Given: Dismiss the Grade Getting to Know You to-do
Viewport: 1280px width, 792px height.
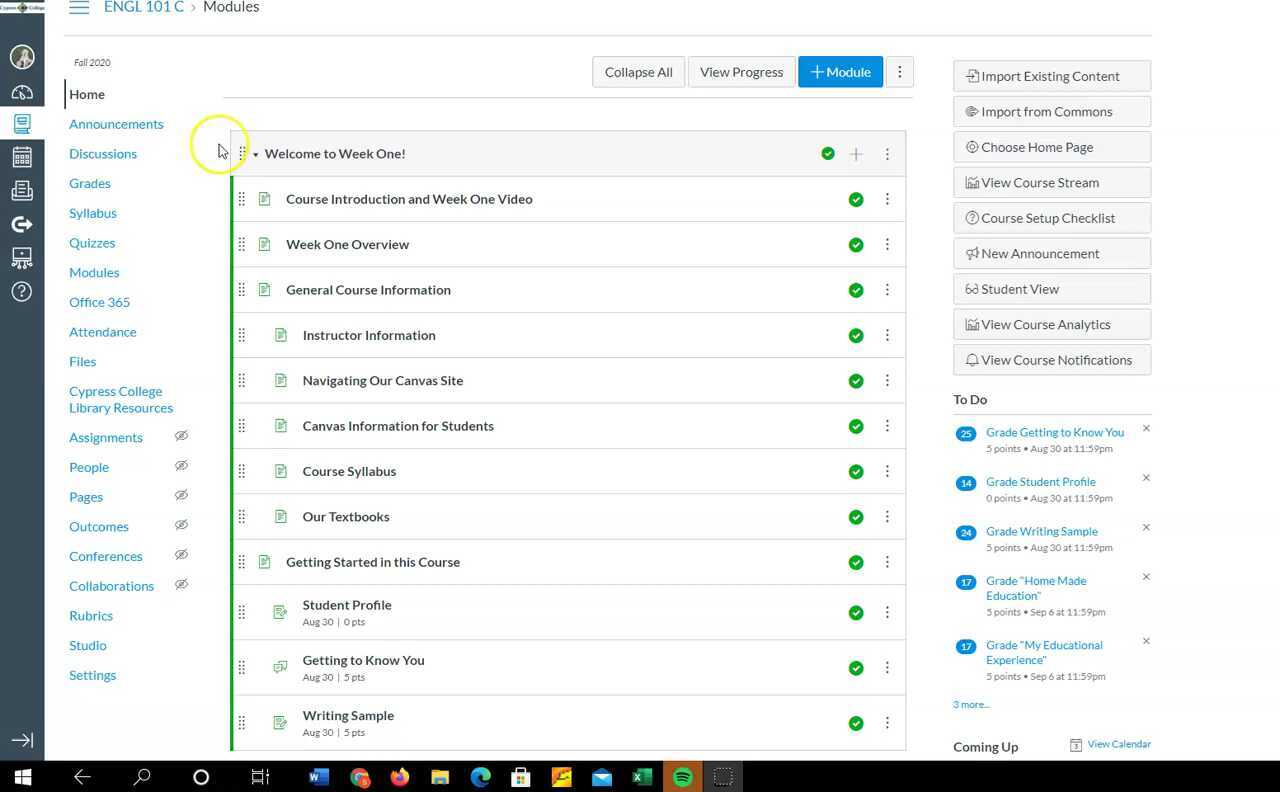Looking at the screenshot, I should pos(1146,429).
